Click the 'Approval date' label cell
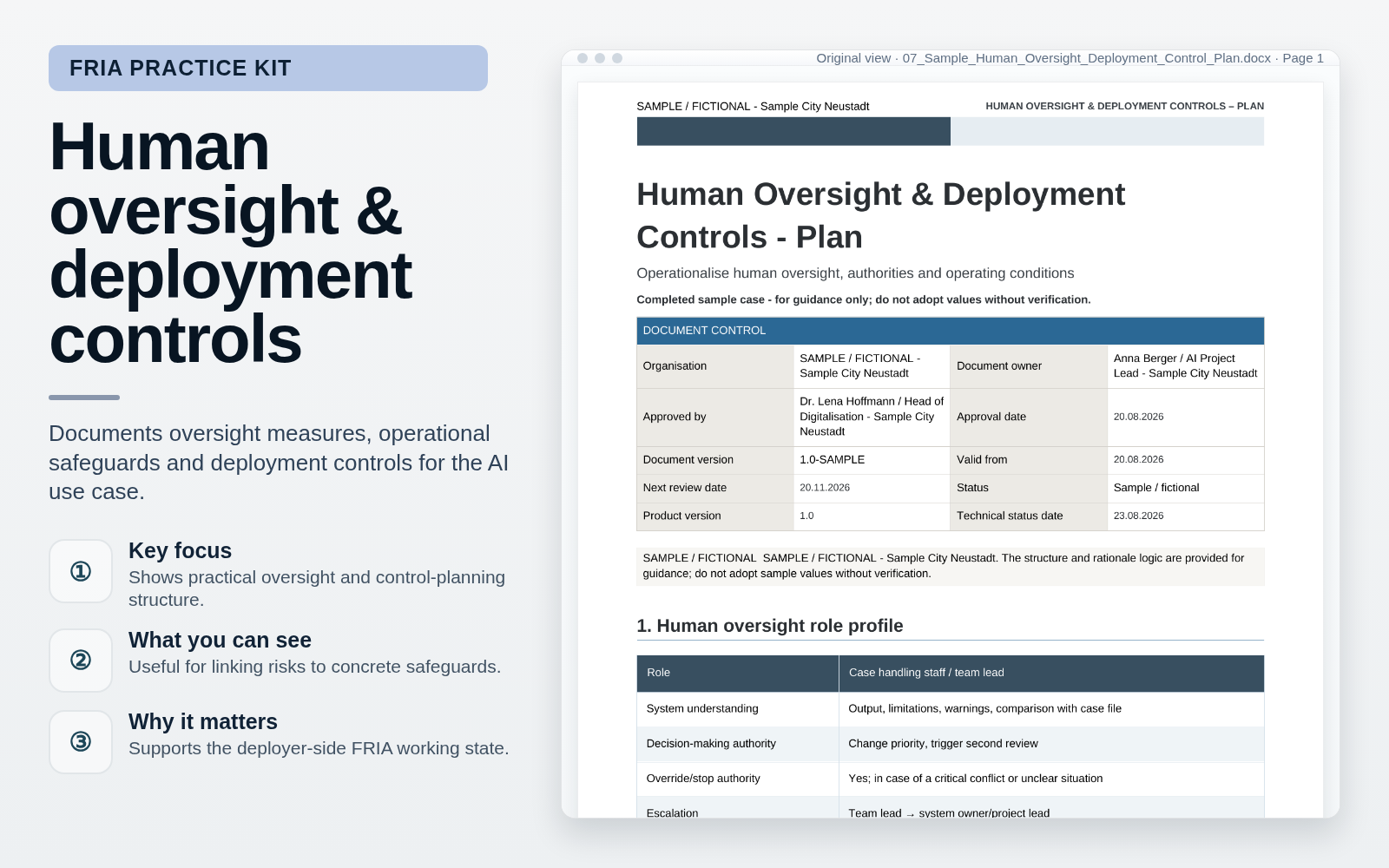This screenshot has width=1389, height=868. coord(1029,417)
